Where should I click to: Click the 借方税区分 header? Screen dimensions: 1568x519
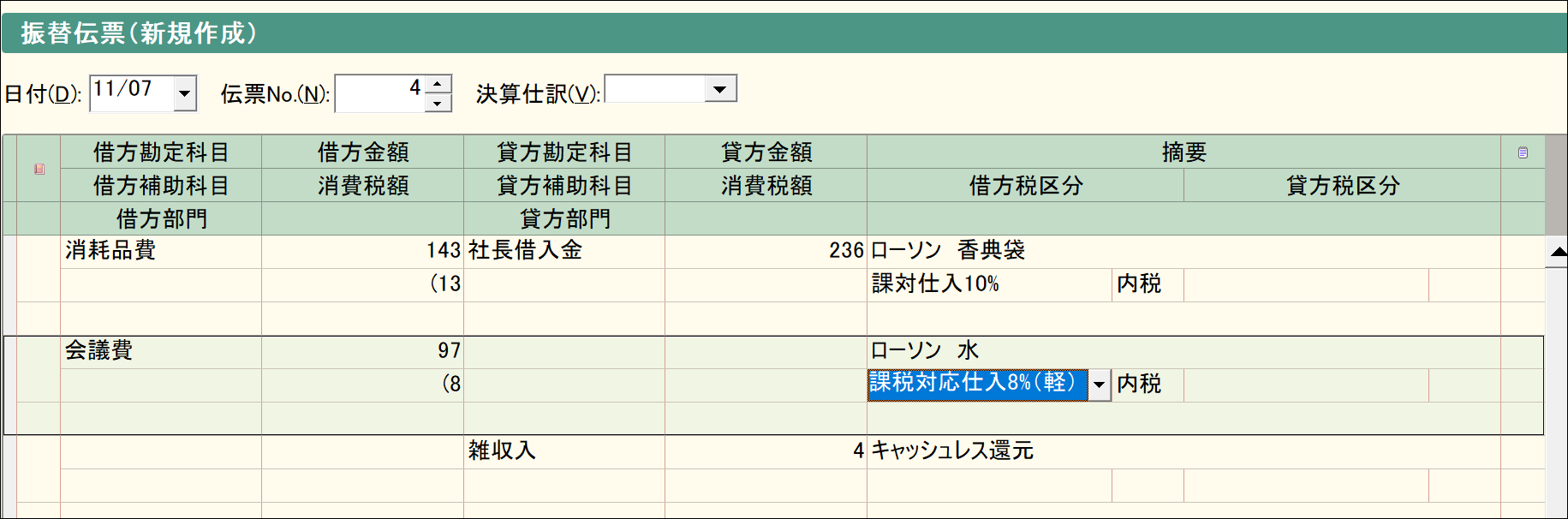(1026, 185)
